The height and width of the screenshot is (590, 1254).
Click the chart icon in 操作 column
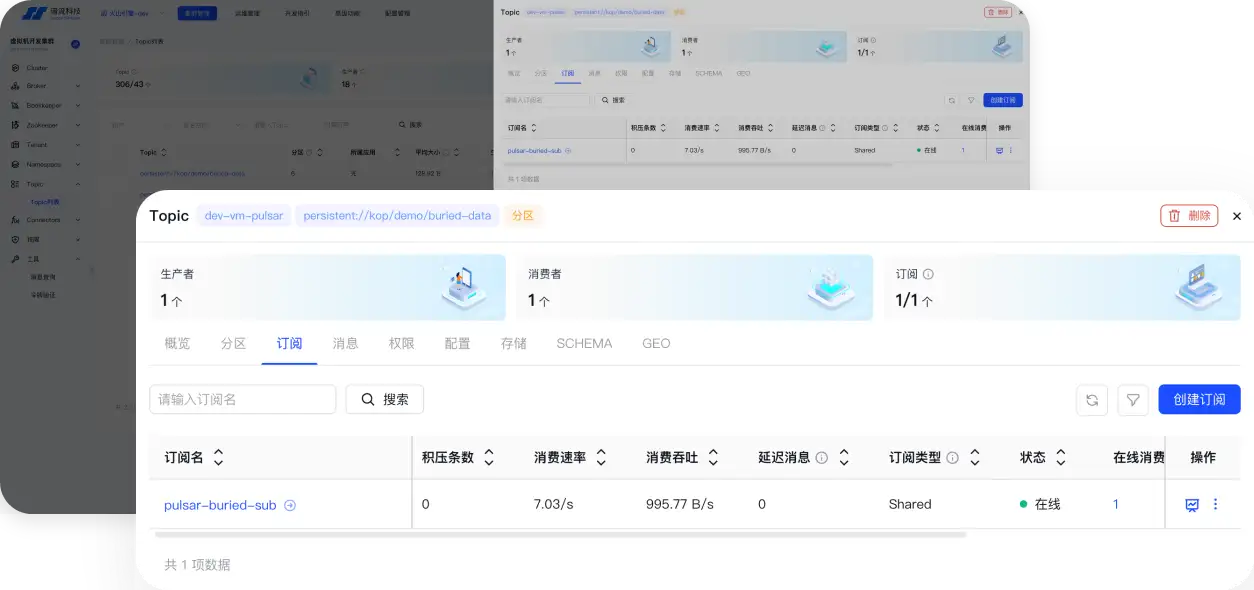[x=1192, y=505]
